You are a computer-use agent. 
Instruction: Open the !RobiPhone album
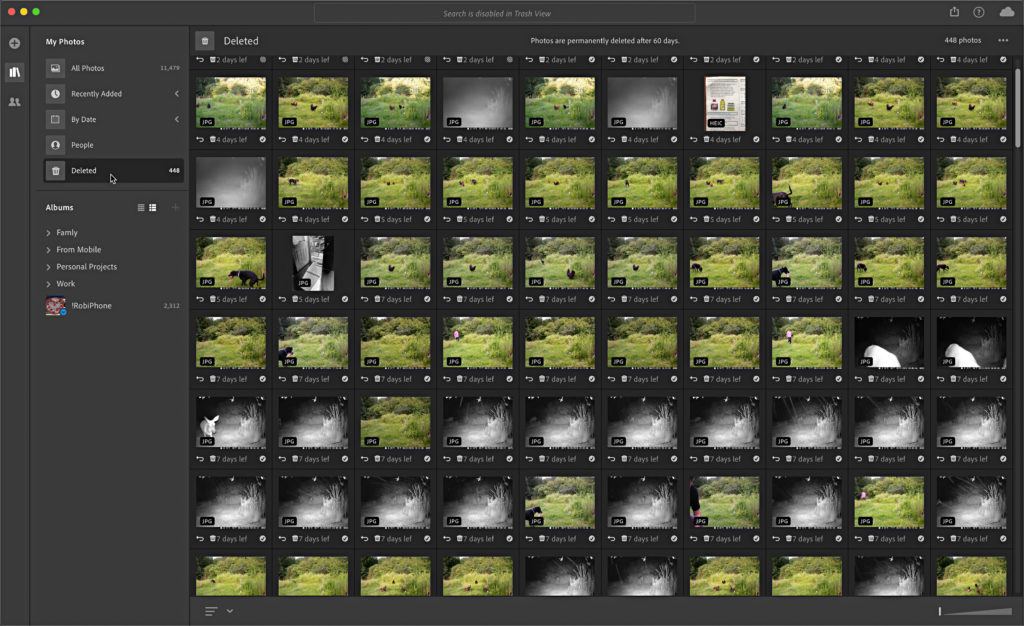pyautogui.click(x=113, y=305)
